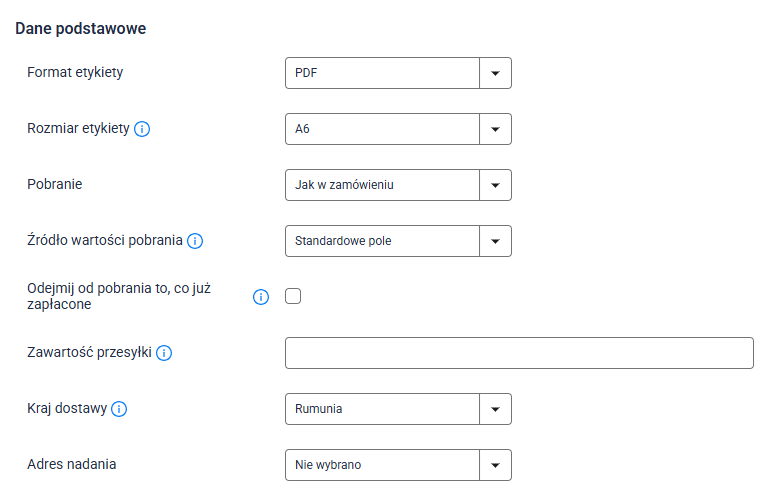This screenshot has width=767, height=503.
Task: Click info icon beside Źródło wartości pobrania
Action: pyautogui.click(x=195, y=241)
